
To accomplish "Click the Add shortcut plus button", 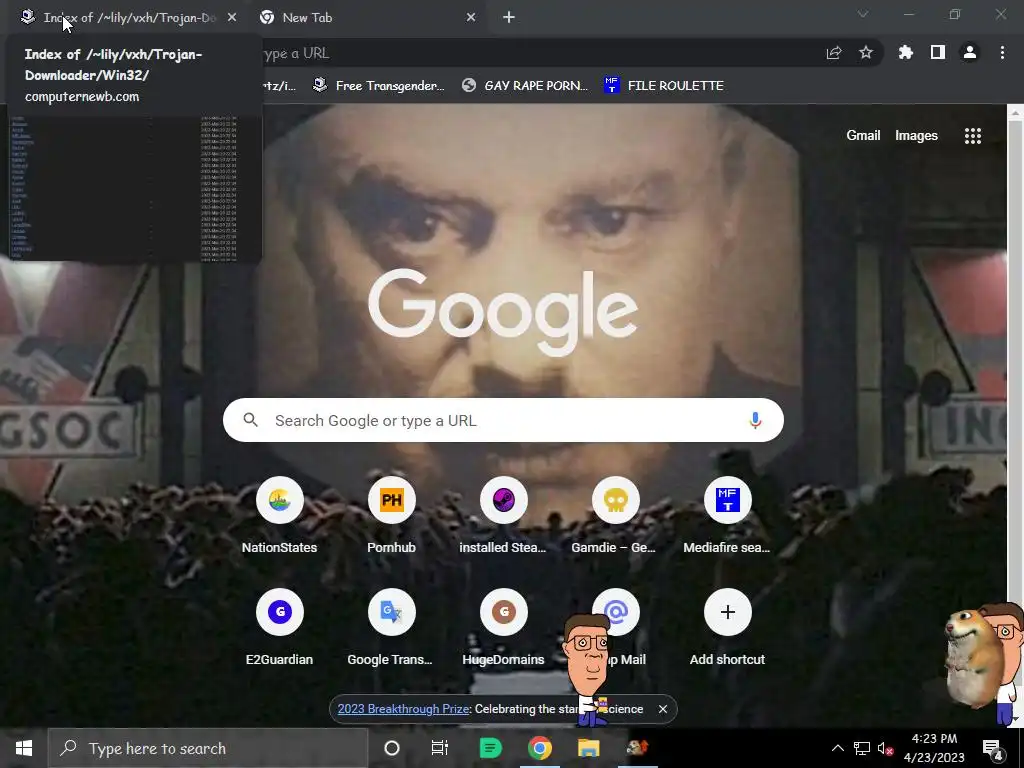I will pos(728,612).
